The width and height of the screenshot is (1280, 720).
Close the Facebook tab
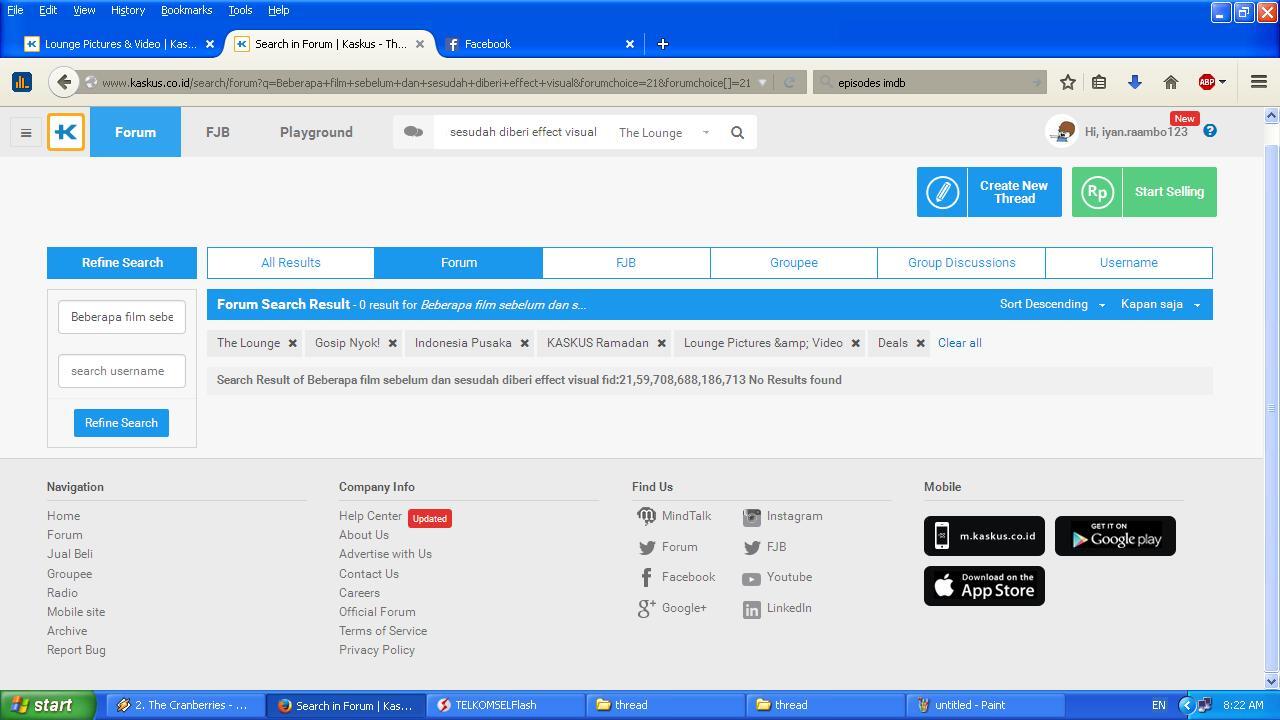(630, 44)
